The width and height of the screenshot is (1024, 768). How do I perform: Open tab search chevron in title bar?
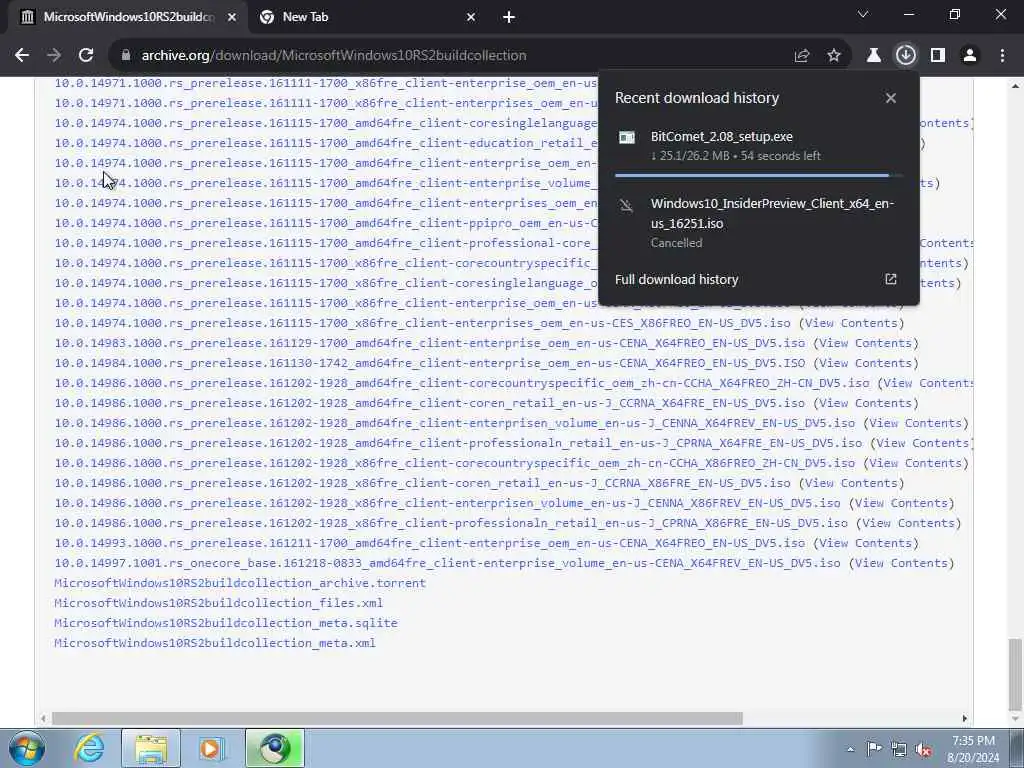tap(863, 14)
